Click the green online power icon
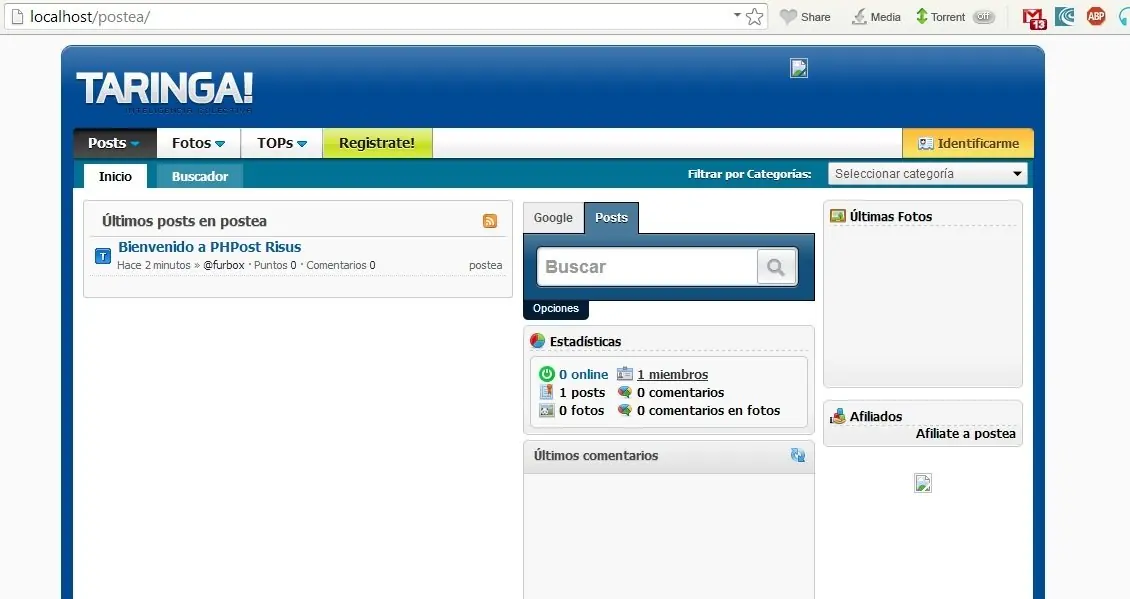 [547, 374]
